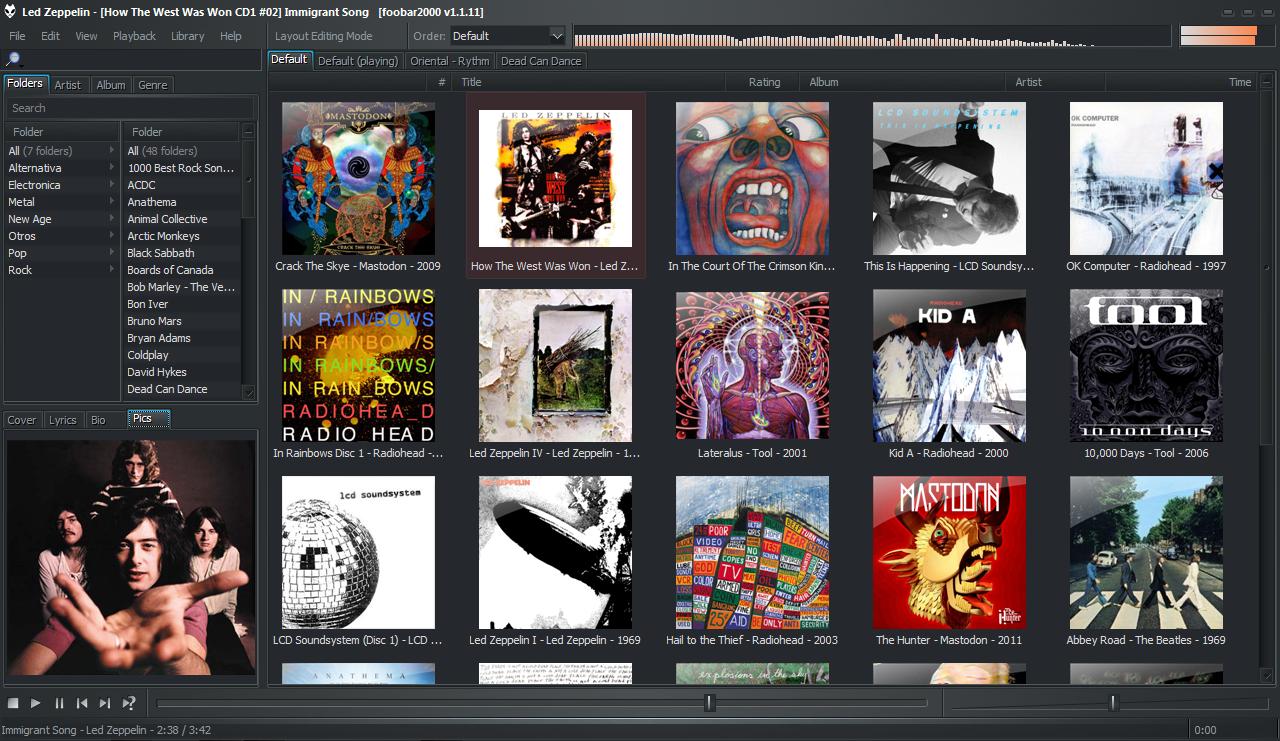The width and height of the screenshot is (1280, 741).
Task: Select the Coldplay folder
Action: (x=182, y=355)
